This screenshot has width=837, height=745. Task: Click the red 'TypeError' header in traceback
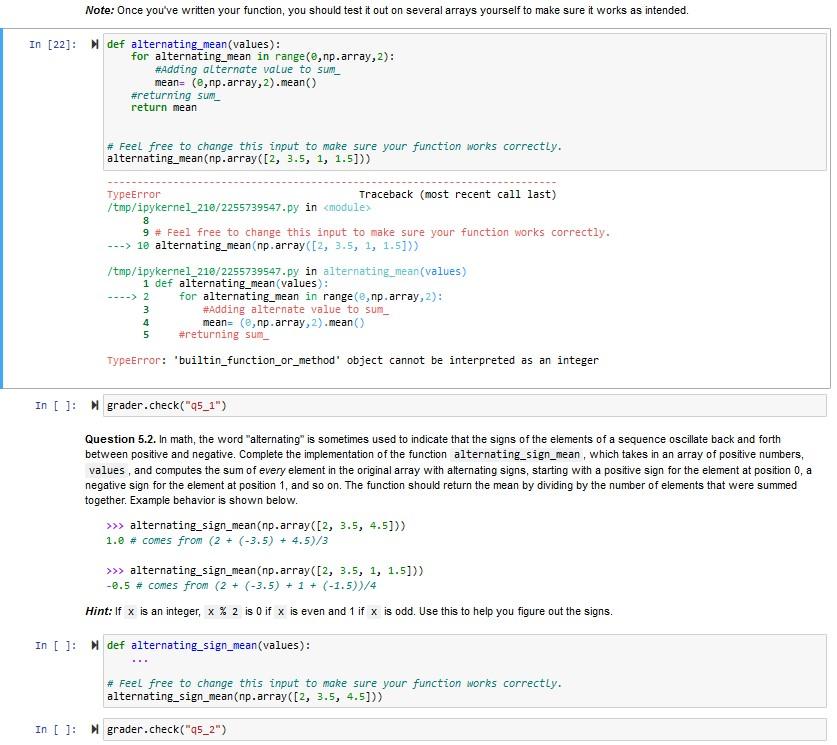tap(133, 195)
